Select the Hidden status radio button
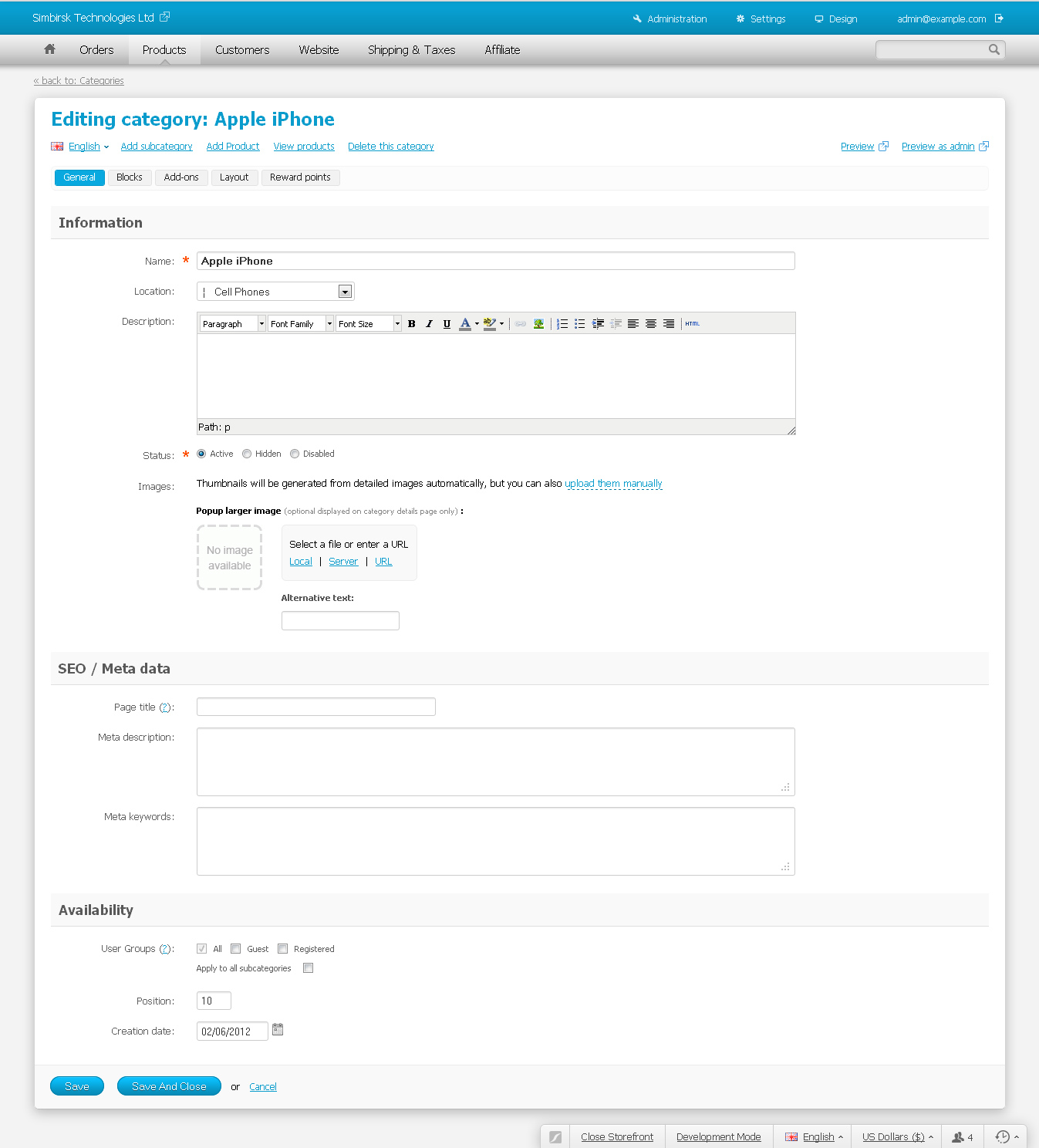 point(247,454)
